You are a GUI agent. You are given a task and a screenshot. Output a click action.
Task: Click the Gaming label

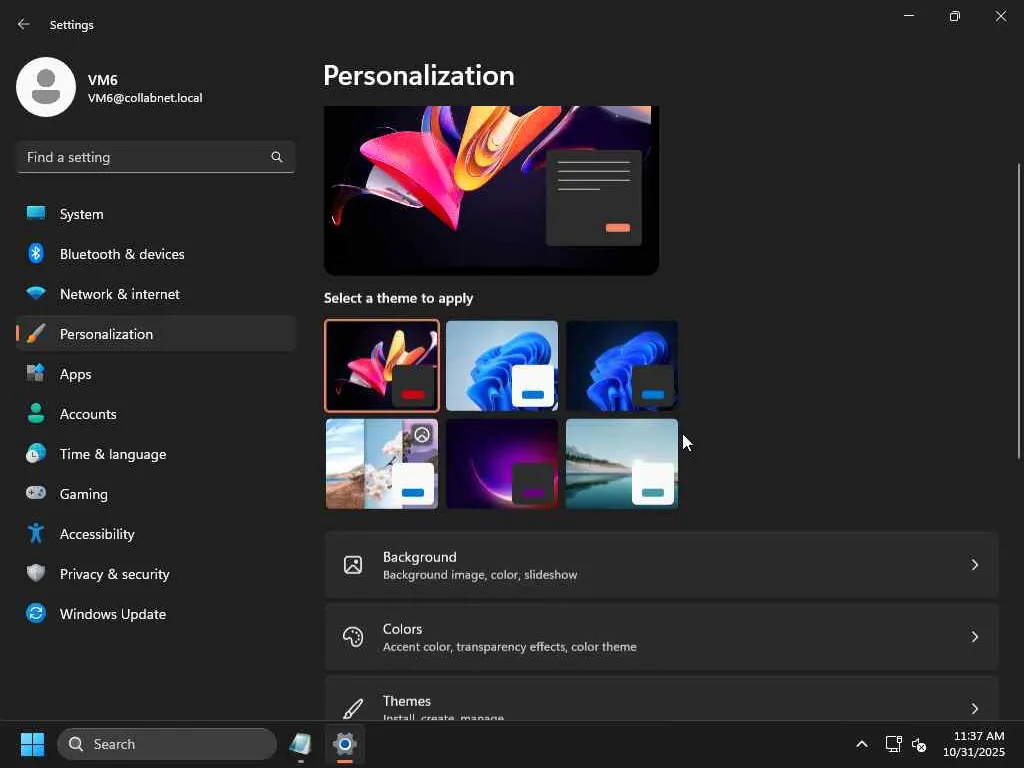84,494
